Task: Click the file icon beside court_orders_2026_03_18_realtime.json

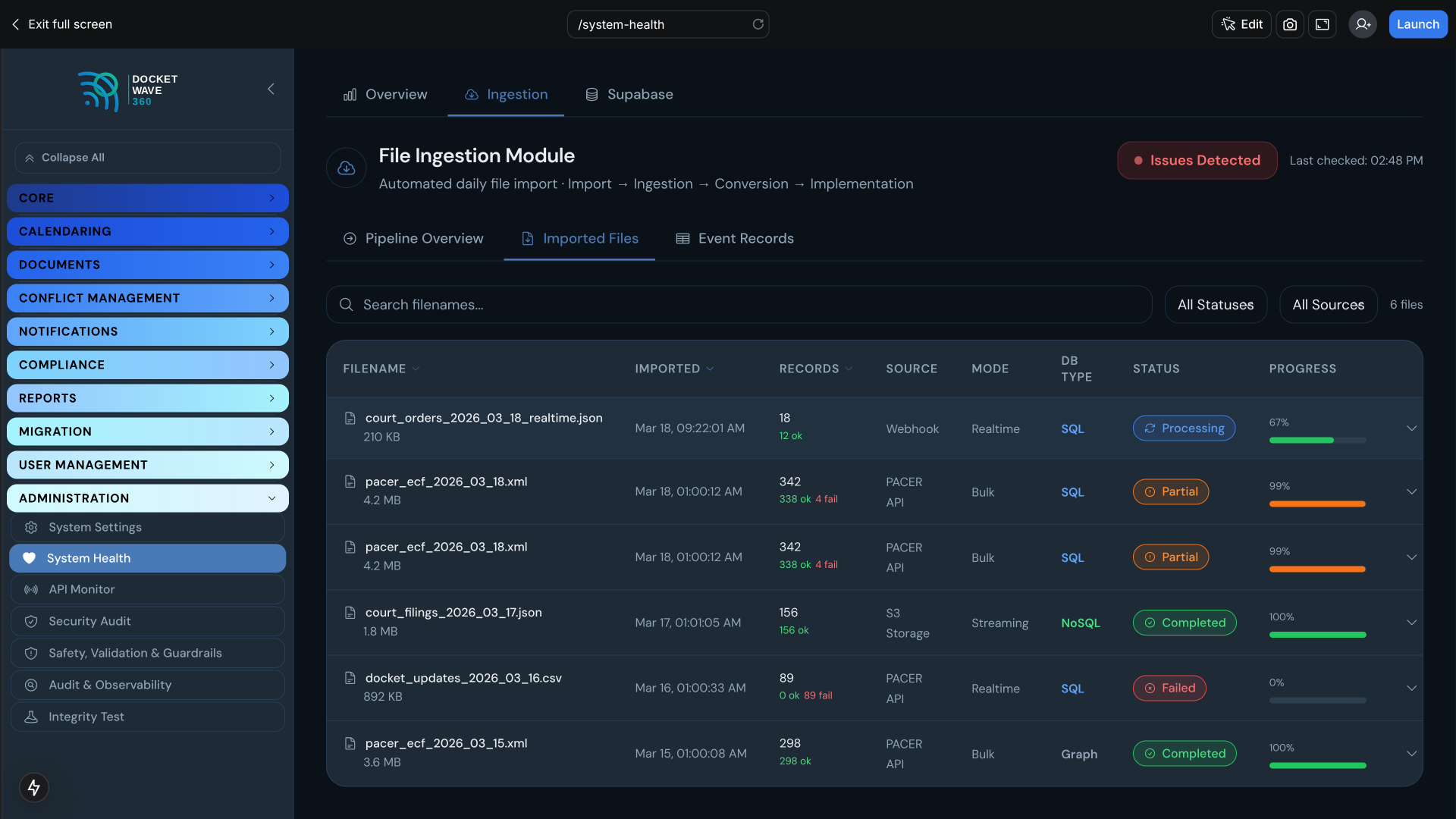Action: pos(350,418)
